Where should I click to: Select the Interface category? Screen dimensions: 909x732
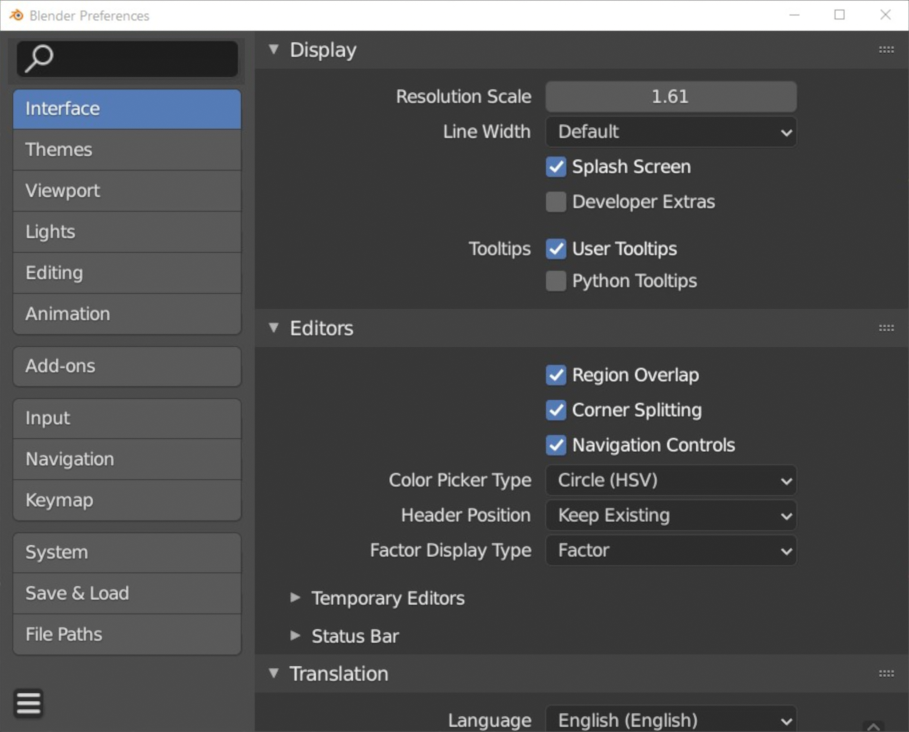[127, 109]
